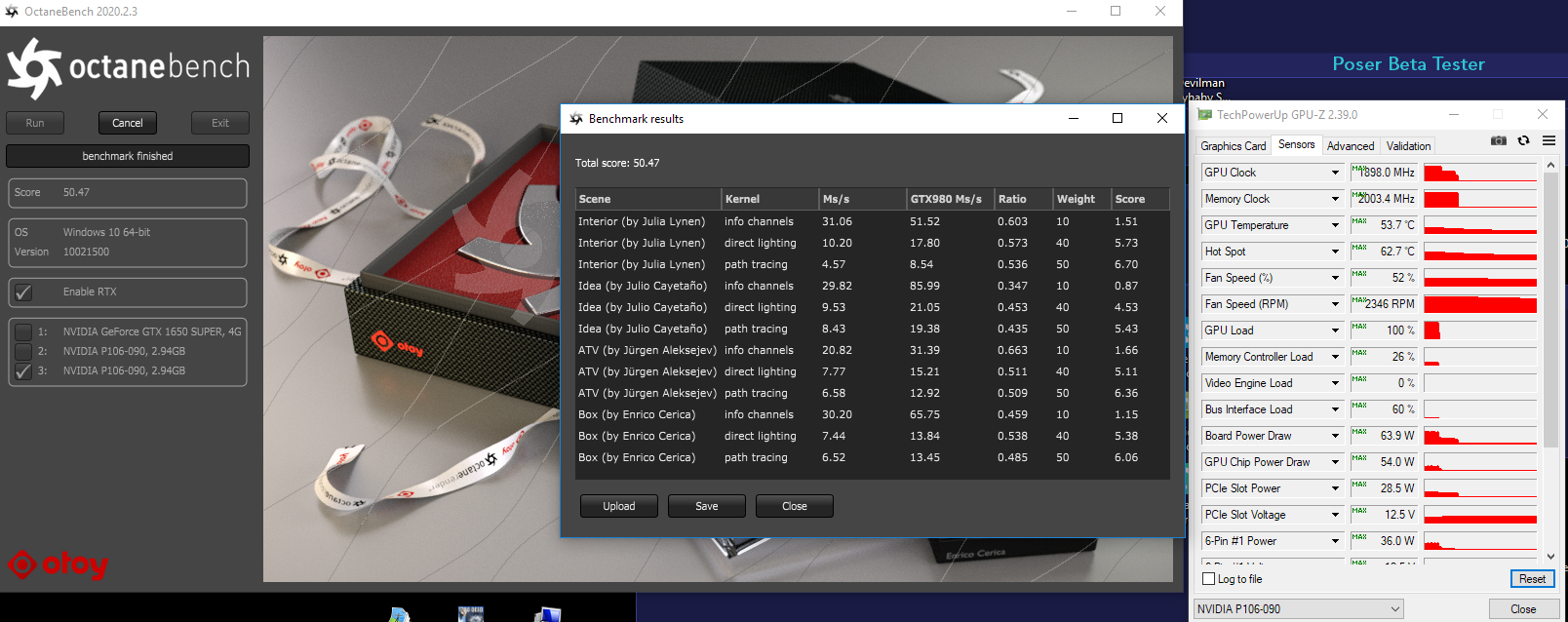Click the otoy logo in OctaneBench sidebar
Viewport: 1568px width, 622px height.
coord(58,564)
